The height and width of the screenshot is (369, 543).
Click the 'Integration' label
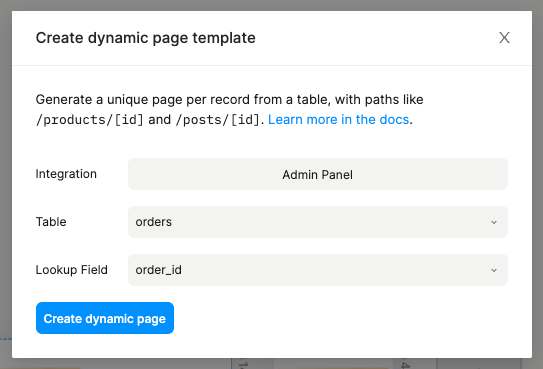[66, 174]
